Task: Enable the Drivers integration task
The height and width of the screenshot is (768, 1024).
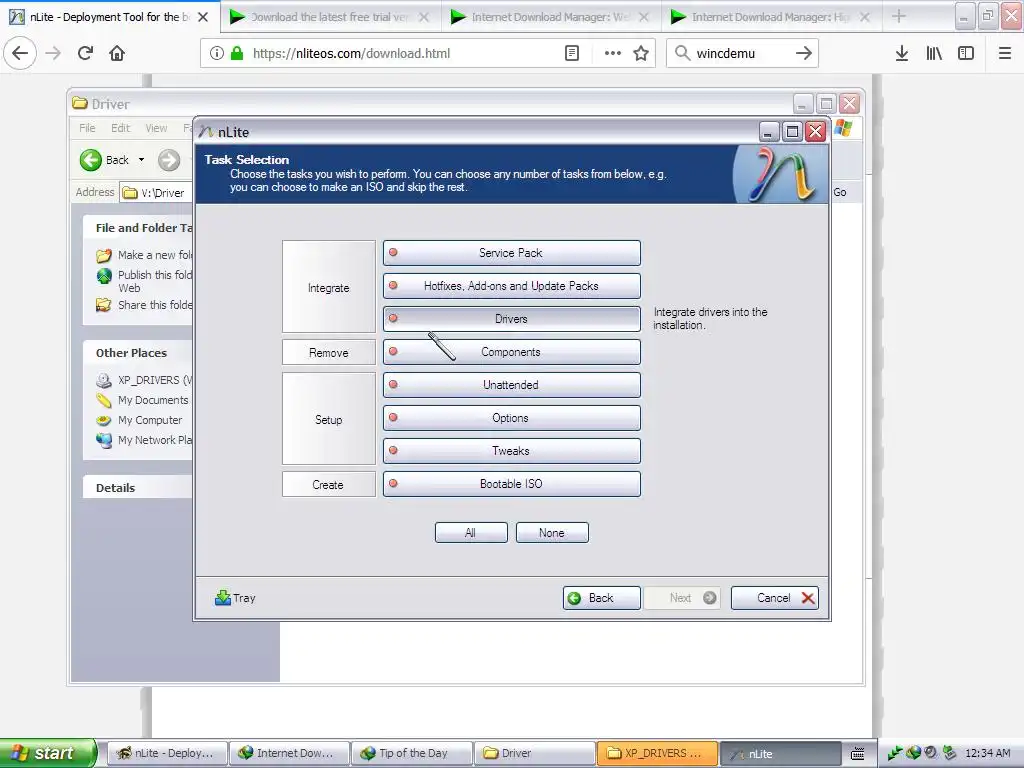Action: coord(511,319)
